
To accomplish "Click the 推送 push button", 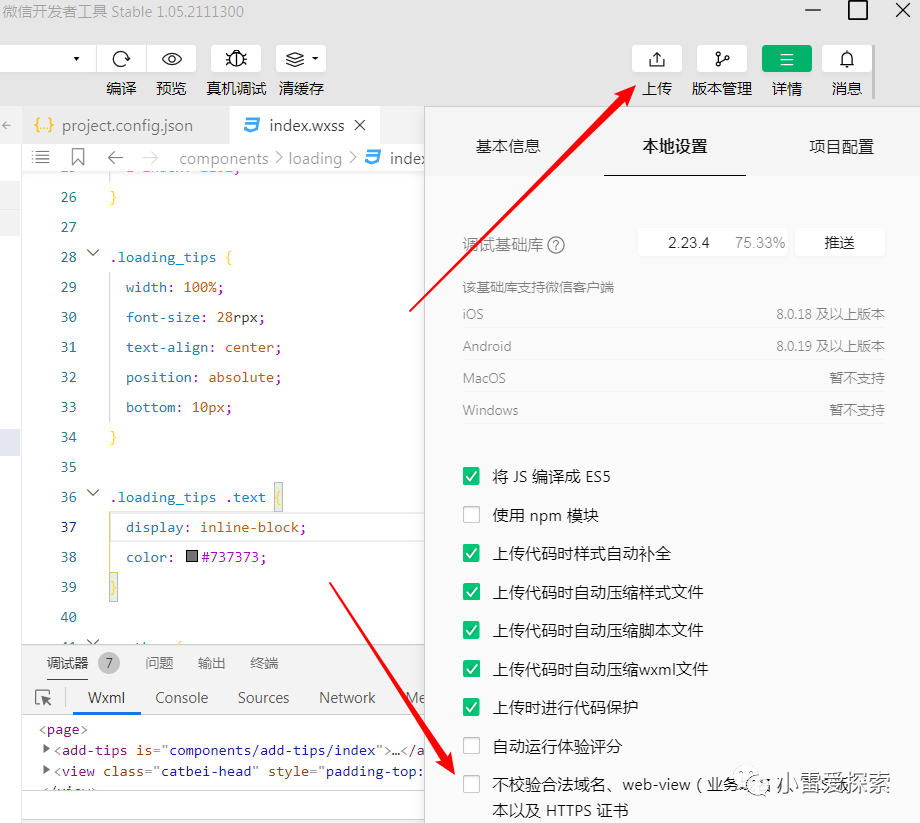I will point(839,243).
